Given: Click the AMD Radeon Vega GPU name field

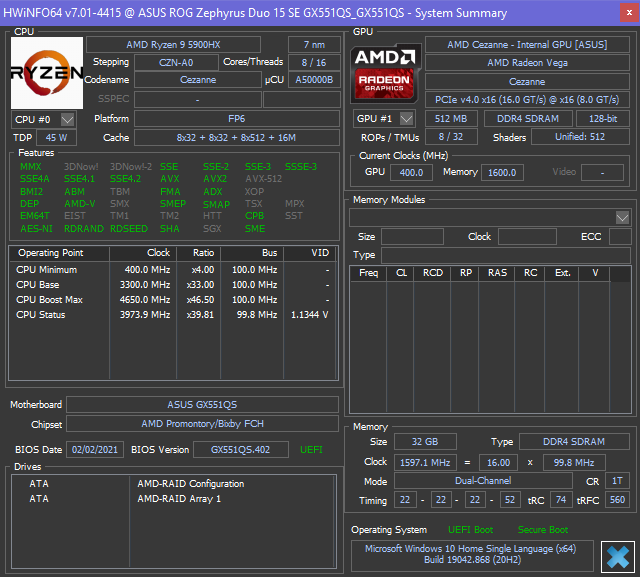Looking at the screenshot, I should (527, 62).
